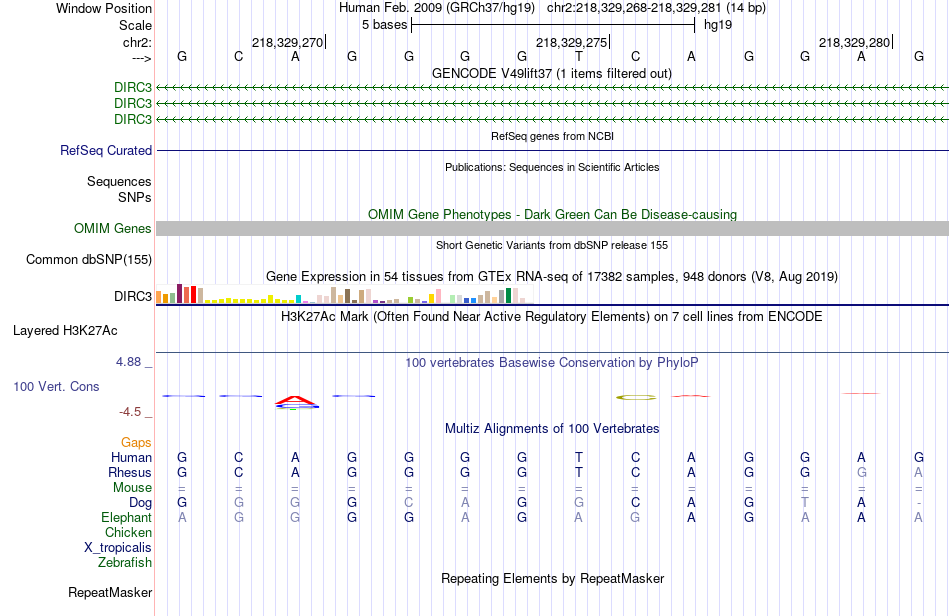Viewport: 950px width, 616px height.
Task: Select the Rhesus alignment row label
Action: [x=130, y=472]
